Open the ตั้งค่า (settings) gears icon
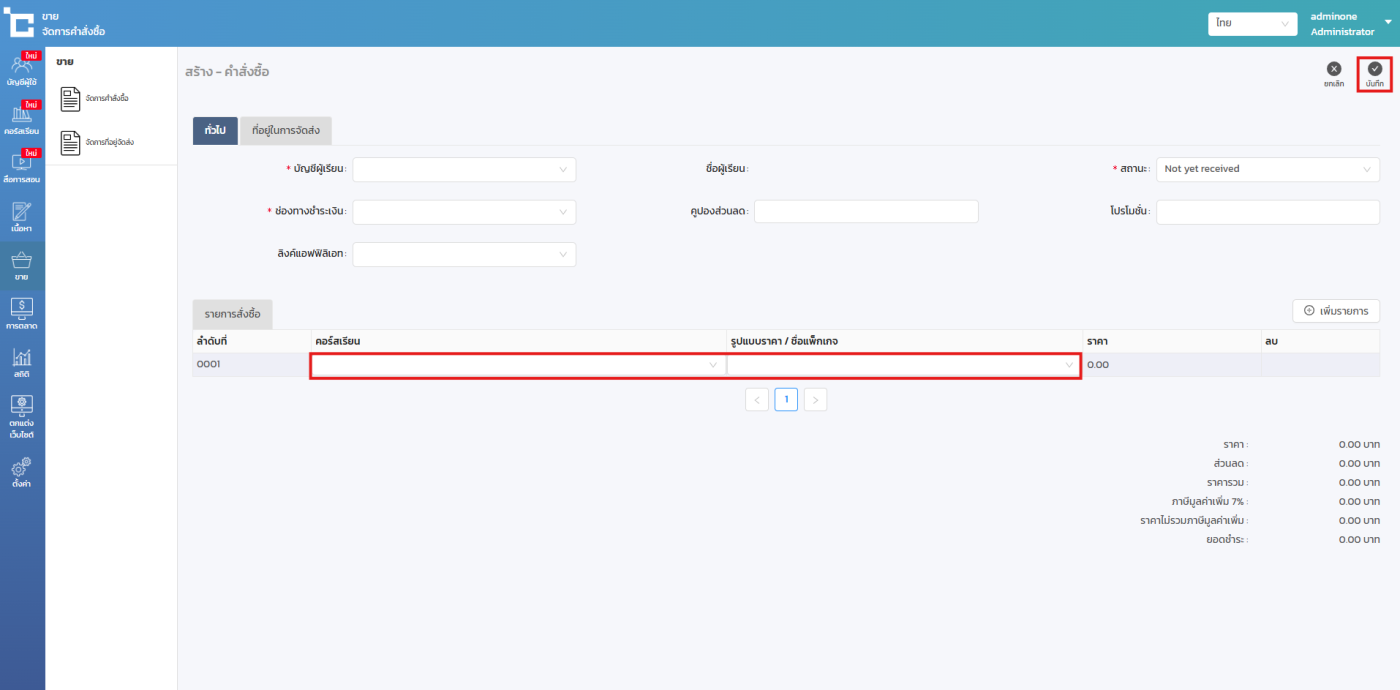1400x690 pixels. (22, 471)
